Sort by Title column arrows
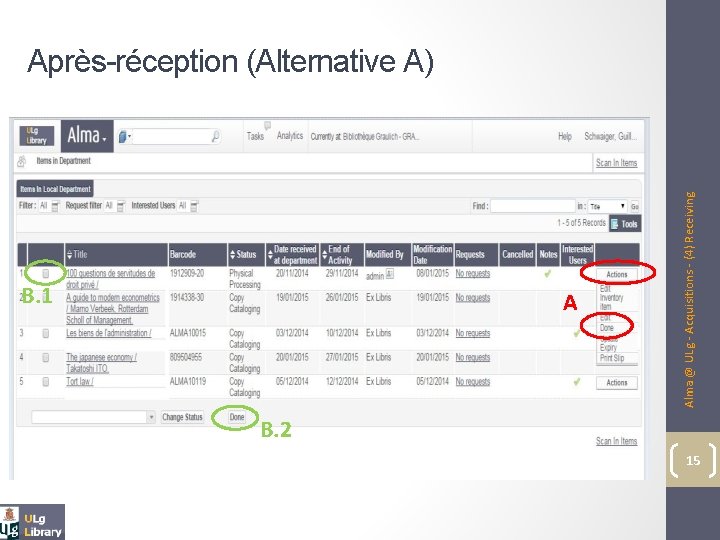This screenshot has width=720, height=540. 69,254
